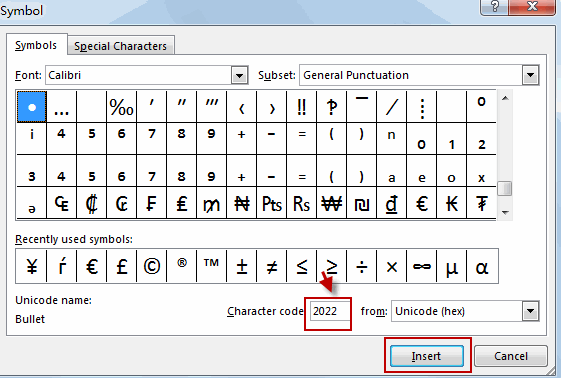Choose the division ÷ recently used symbol
The width and height of the screenshot is (561, 378).
pos(362,266)
